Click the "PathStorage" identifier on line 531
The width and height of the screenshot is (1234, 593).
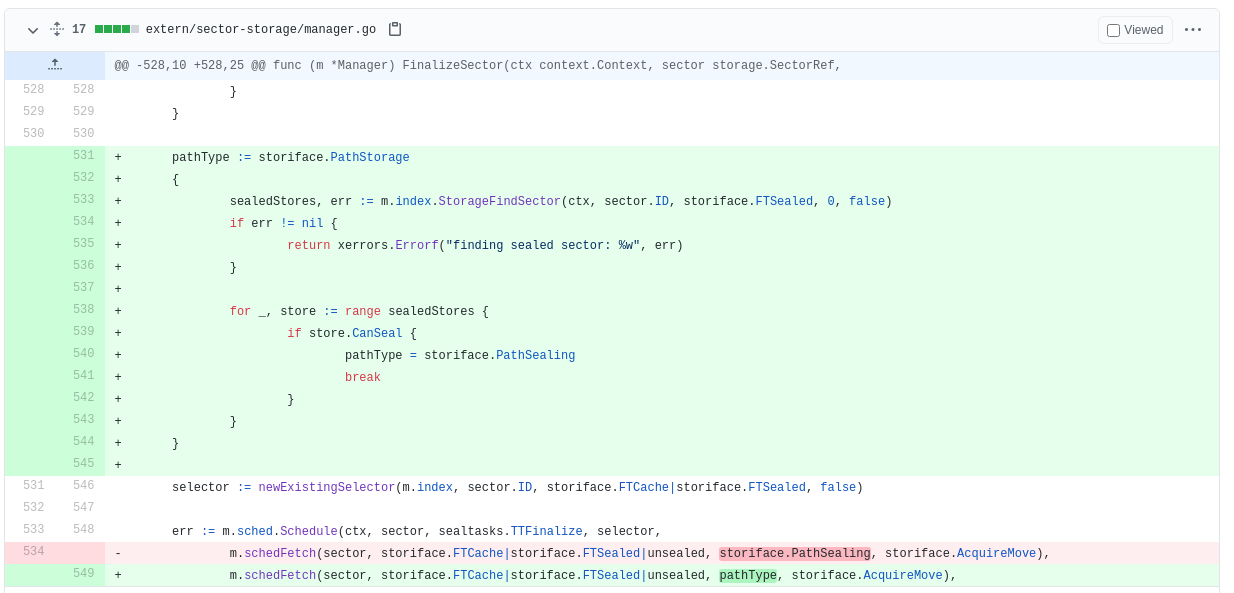370,158
